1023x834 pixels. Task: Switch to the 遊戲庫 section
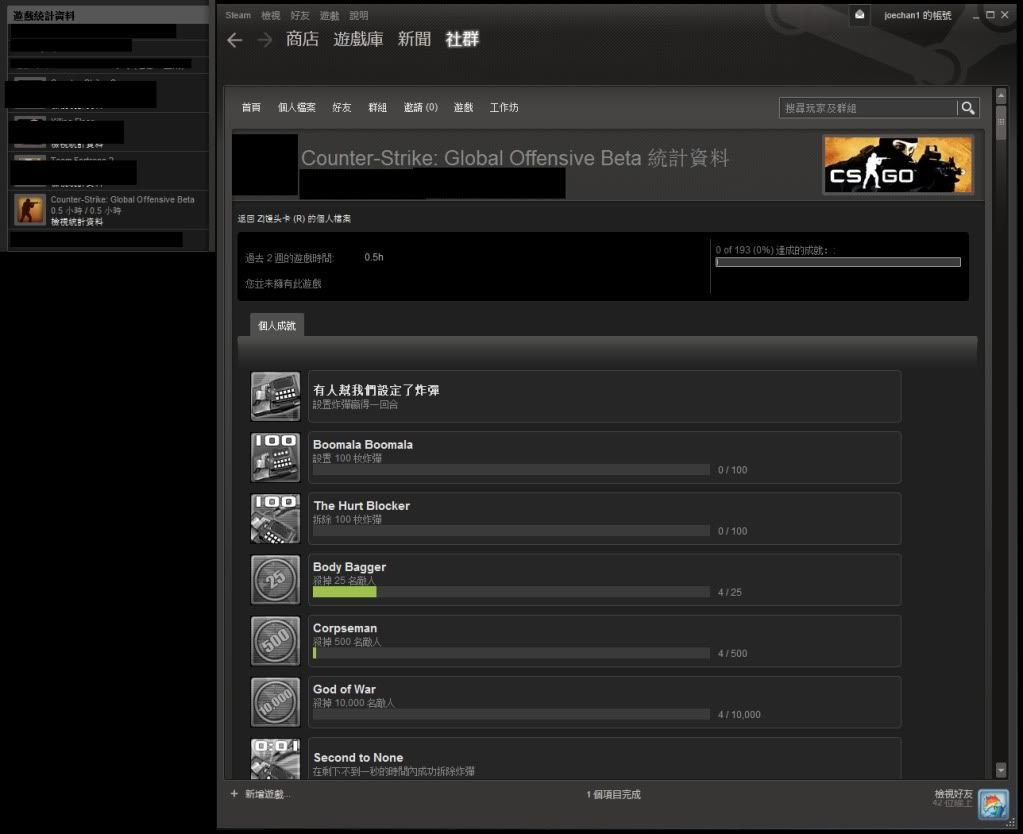(x=358, y=39)
